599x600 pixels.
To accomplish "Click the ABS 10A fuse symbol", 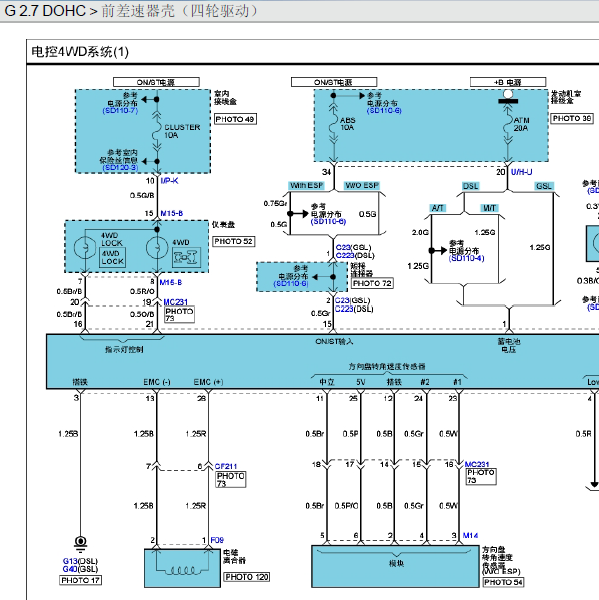I will pos(334,124).
